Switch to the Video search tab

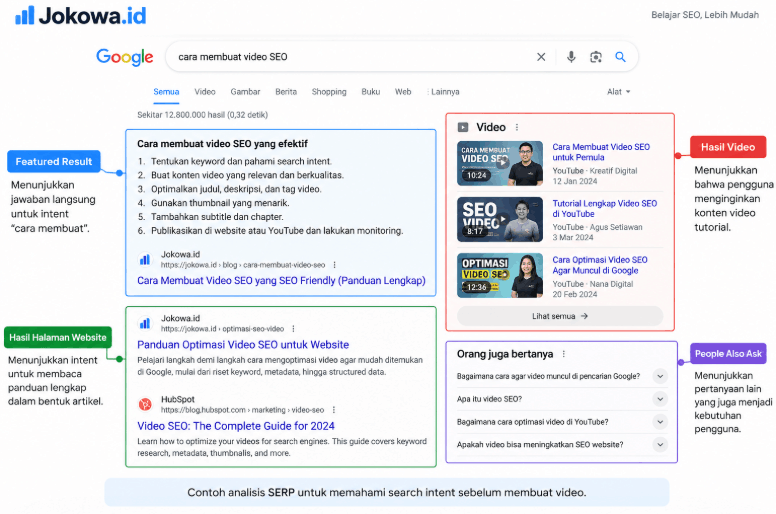click(205, 92)
